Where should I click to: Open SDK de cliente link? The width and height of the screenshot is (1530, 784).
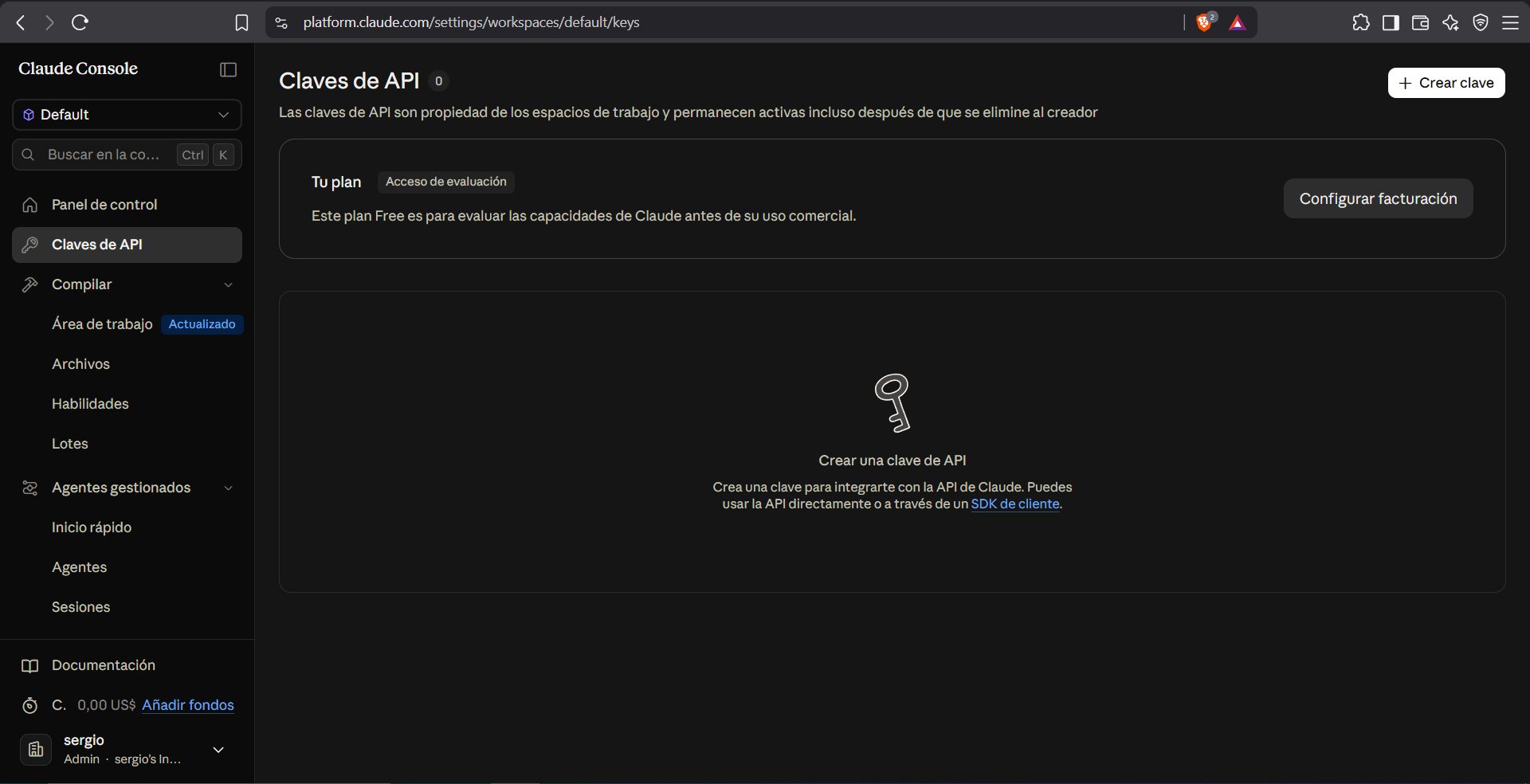[x=1015, y=504]
